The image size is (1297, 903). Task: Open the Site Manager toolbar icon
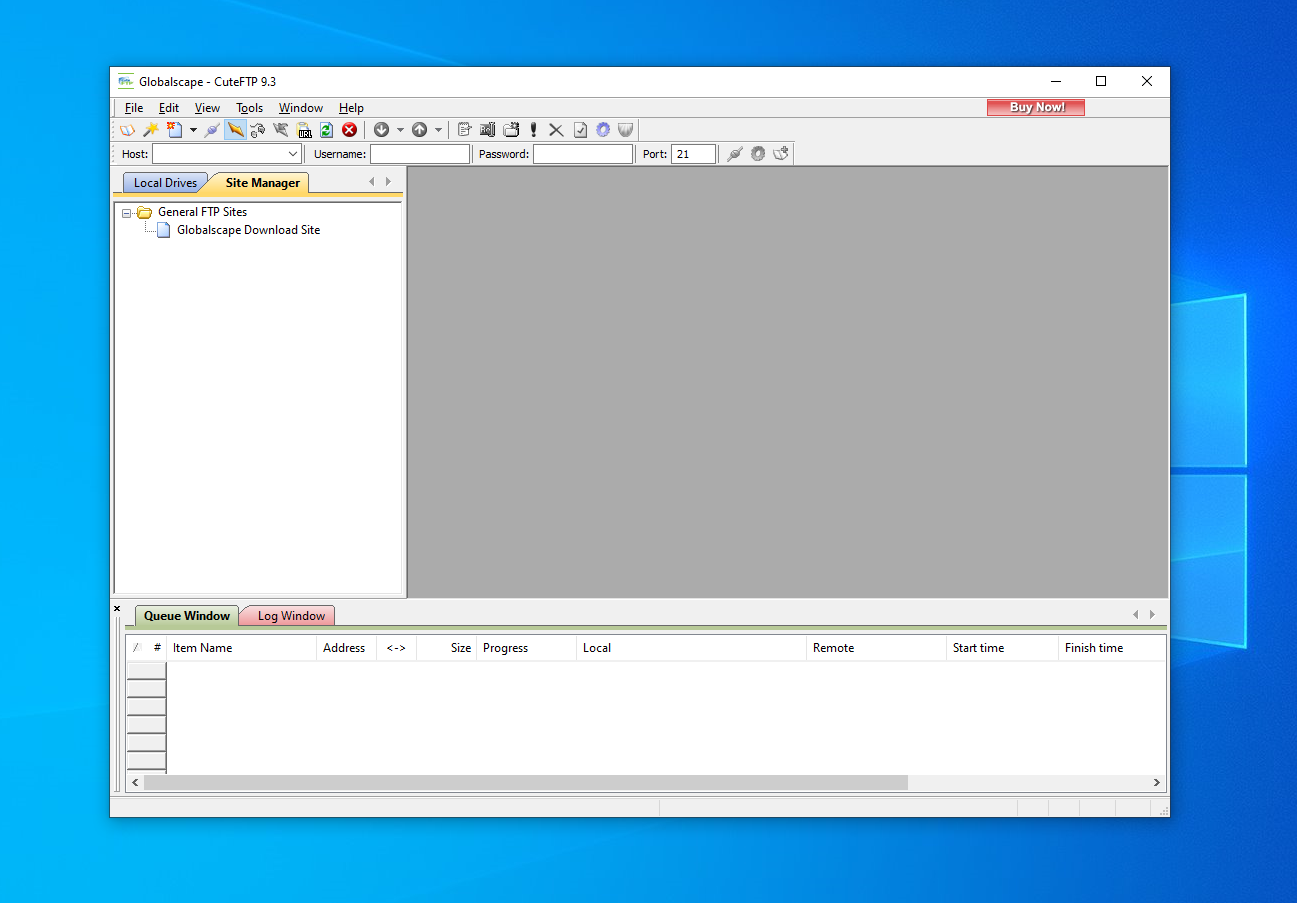click(x=127, y=129)
